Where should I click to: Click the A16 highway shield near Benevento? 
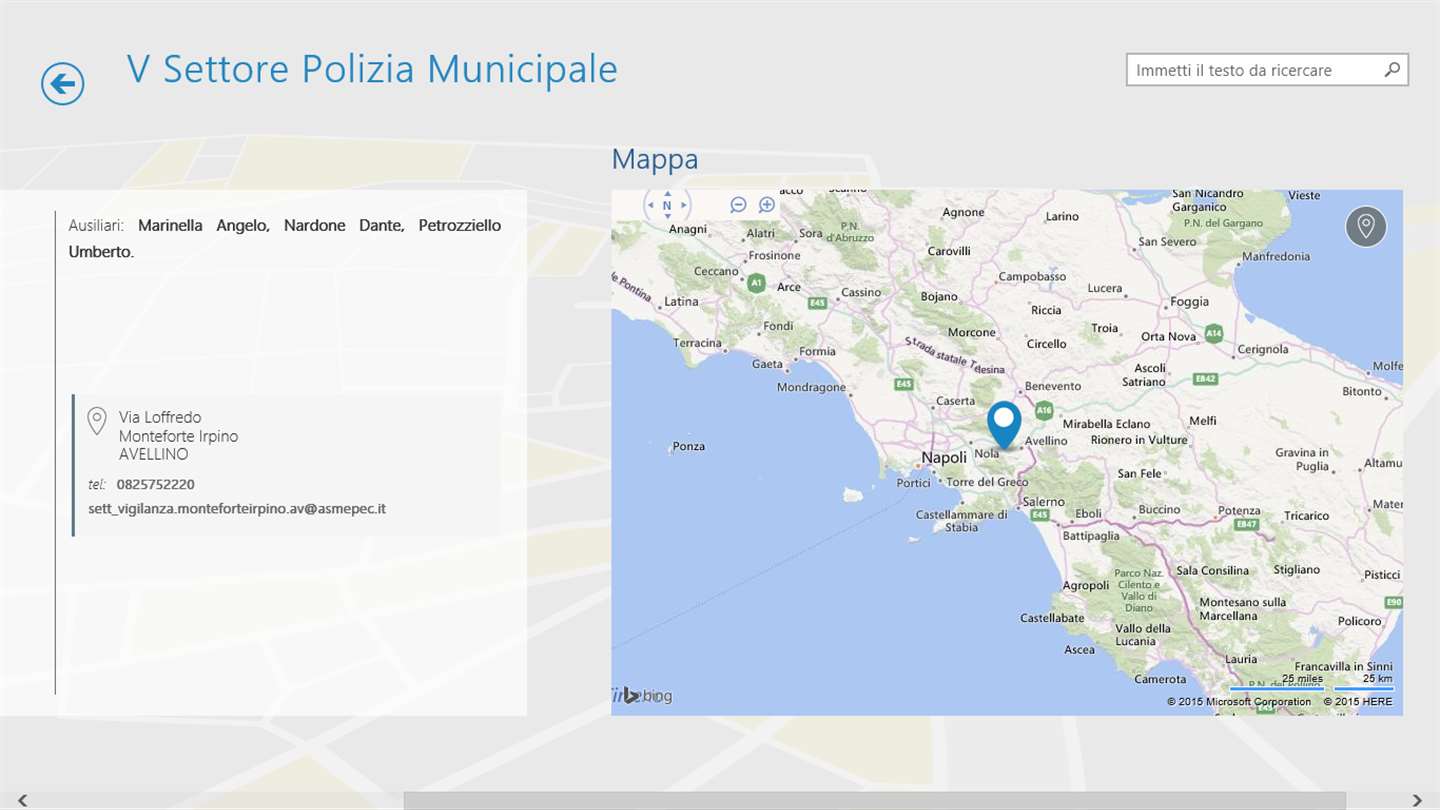[1044, 410]
